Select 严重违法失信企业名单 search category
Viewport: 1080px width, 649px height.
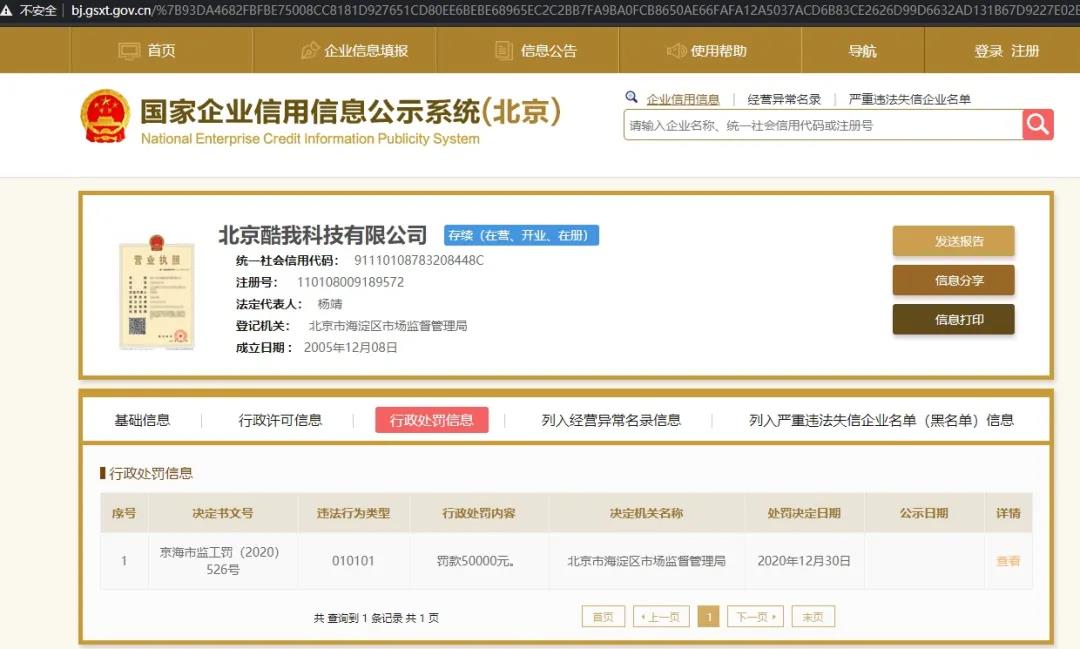[x=909, y=99]
